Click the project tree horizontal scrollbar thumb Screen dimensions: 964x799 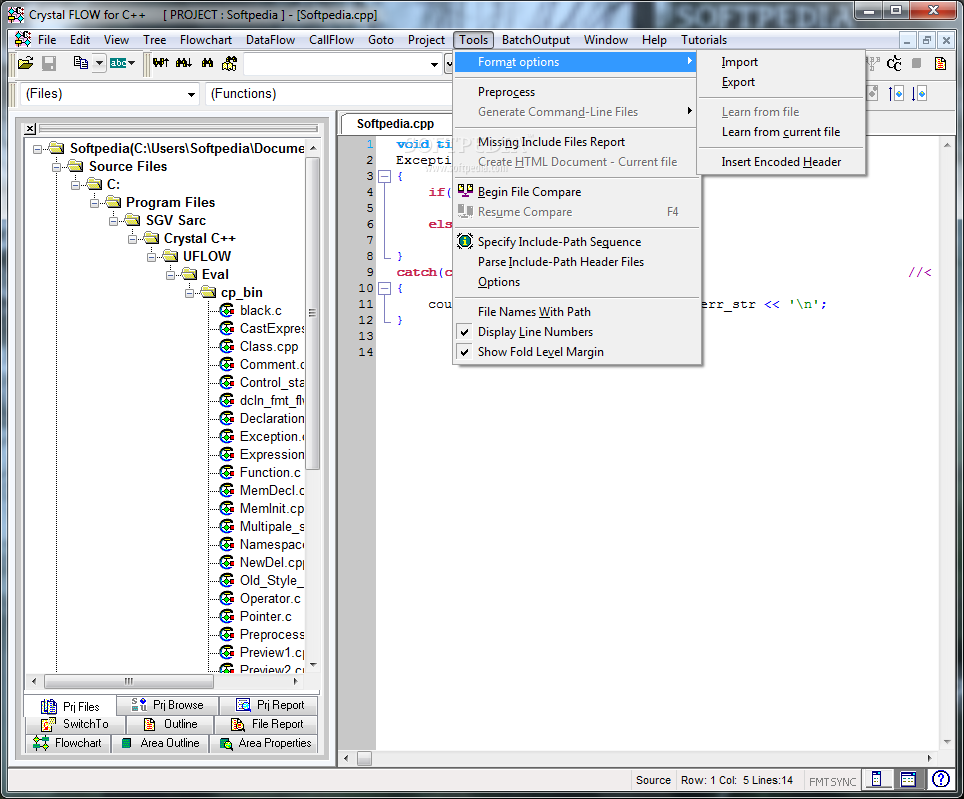pos(129,681)
